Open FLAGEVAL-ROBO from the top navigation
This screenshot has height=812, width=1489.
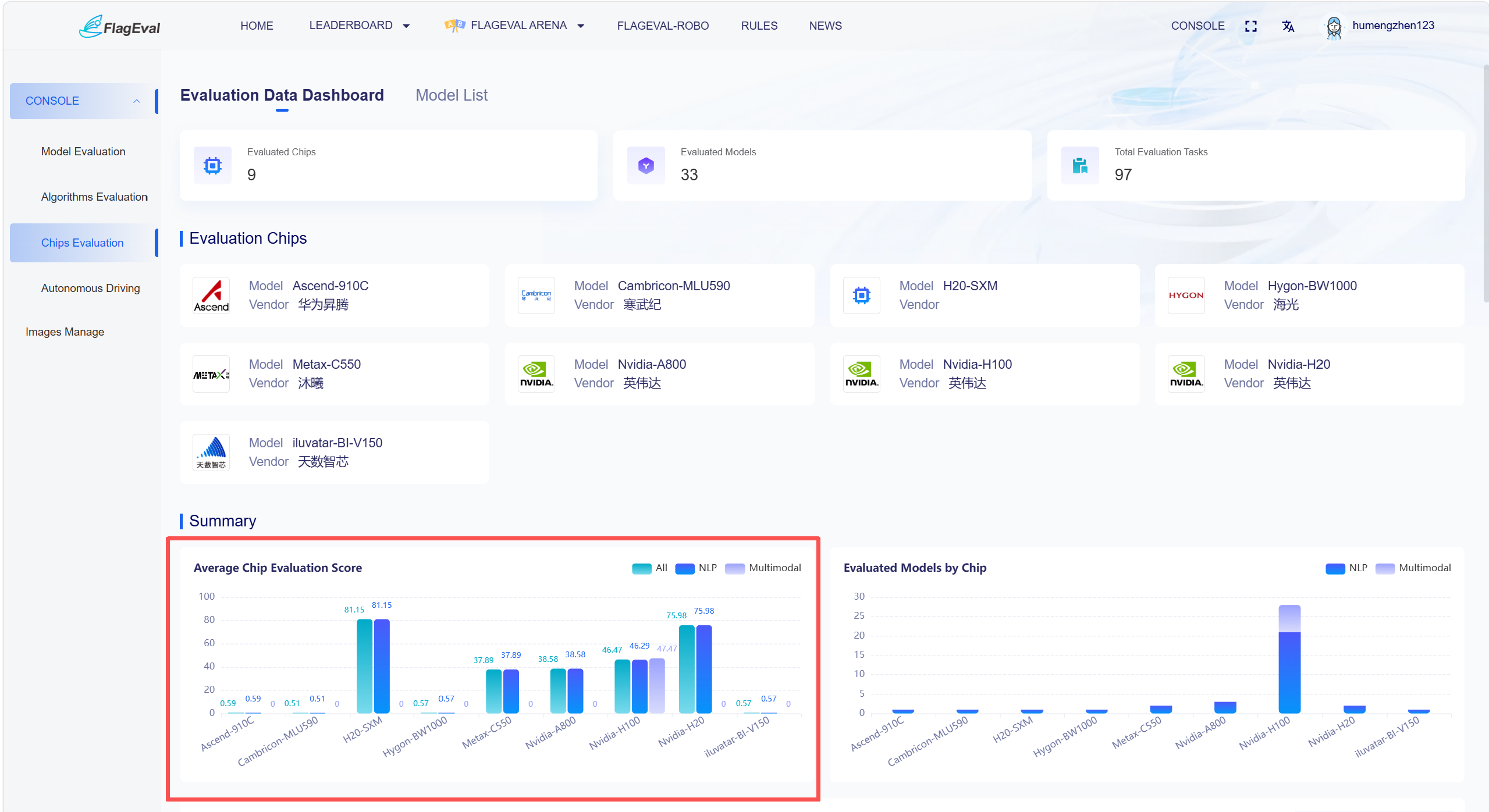663,26
